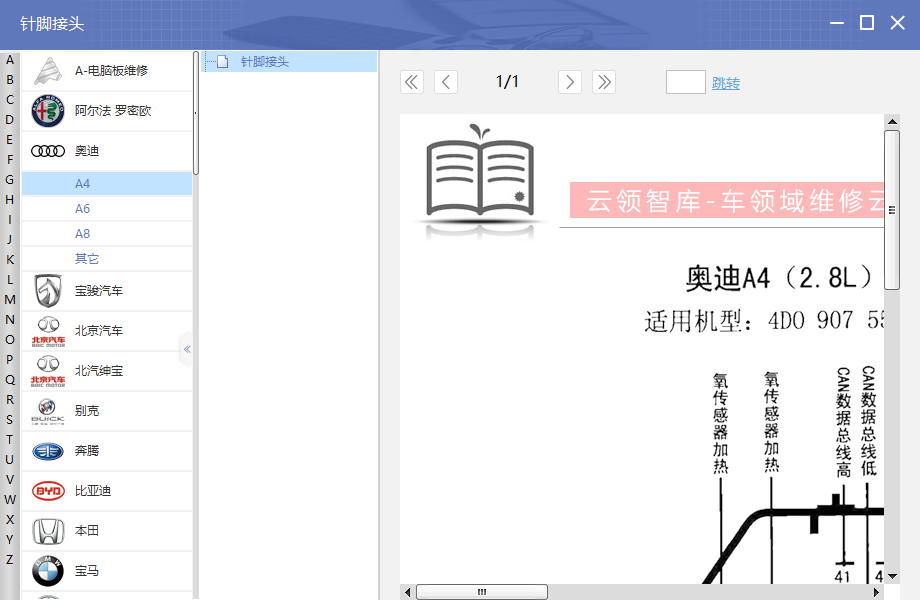Click the 跳转 jump link
This screenshot has height=600, width=920.
point(726,83)
